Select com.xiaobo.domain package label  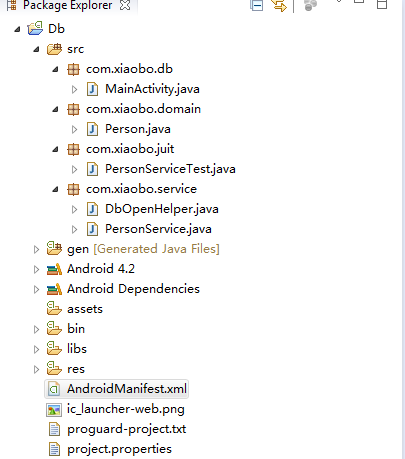coord(143,109)
